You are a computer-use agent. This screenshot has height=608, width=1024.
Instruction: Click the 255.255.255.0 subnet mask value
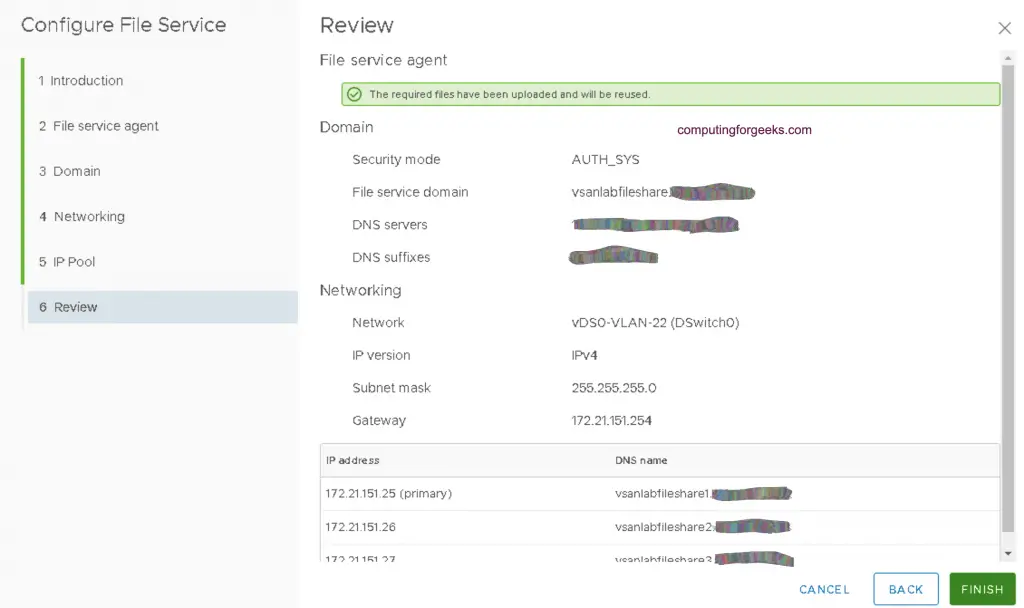613,388
